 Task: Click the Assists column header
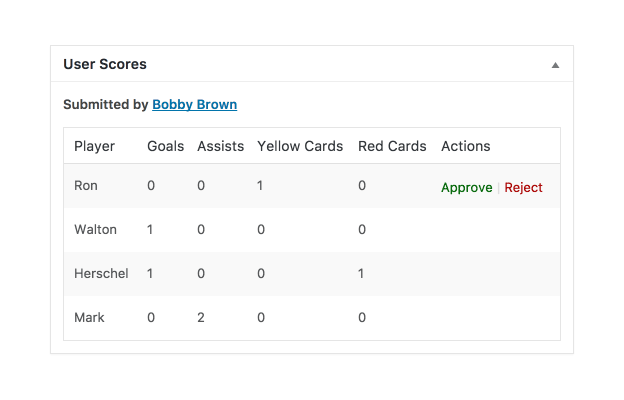[220, 146]
